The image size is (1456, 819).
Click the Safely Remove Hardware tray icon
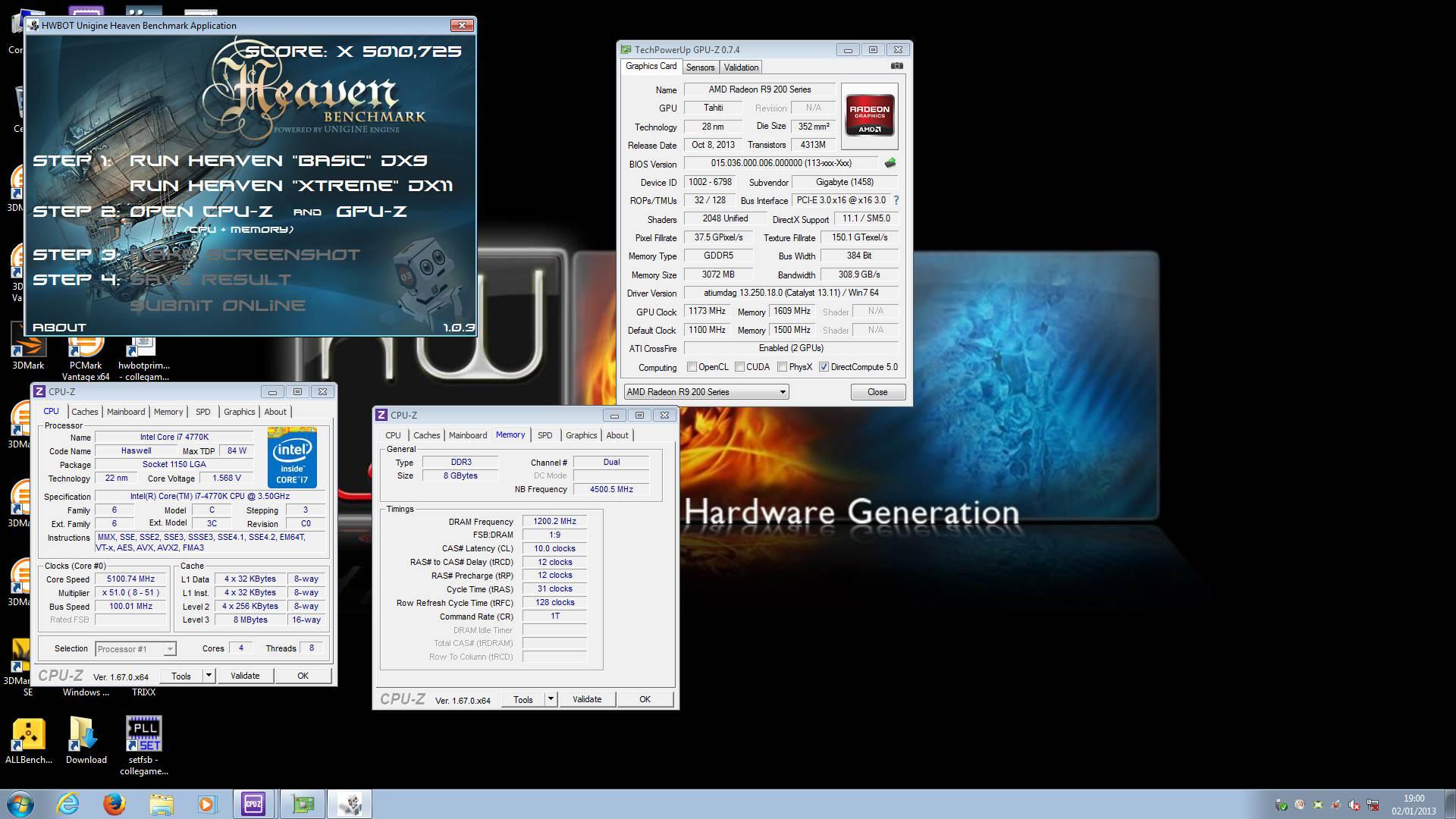pyautogui.click(x=1282, y=805)
